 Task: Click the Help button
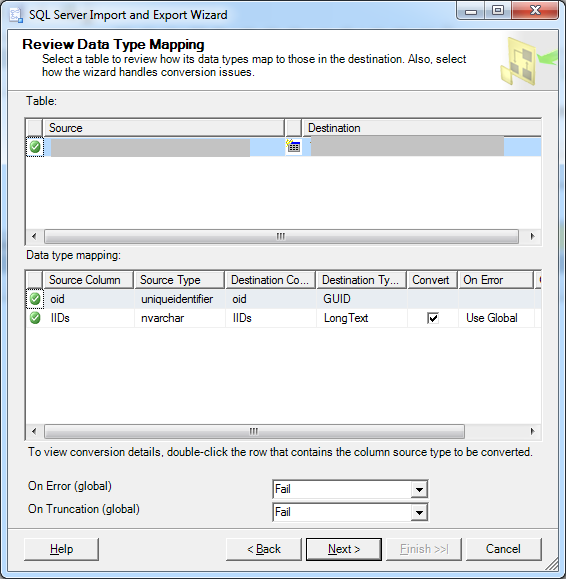[x=62, y=549]
